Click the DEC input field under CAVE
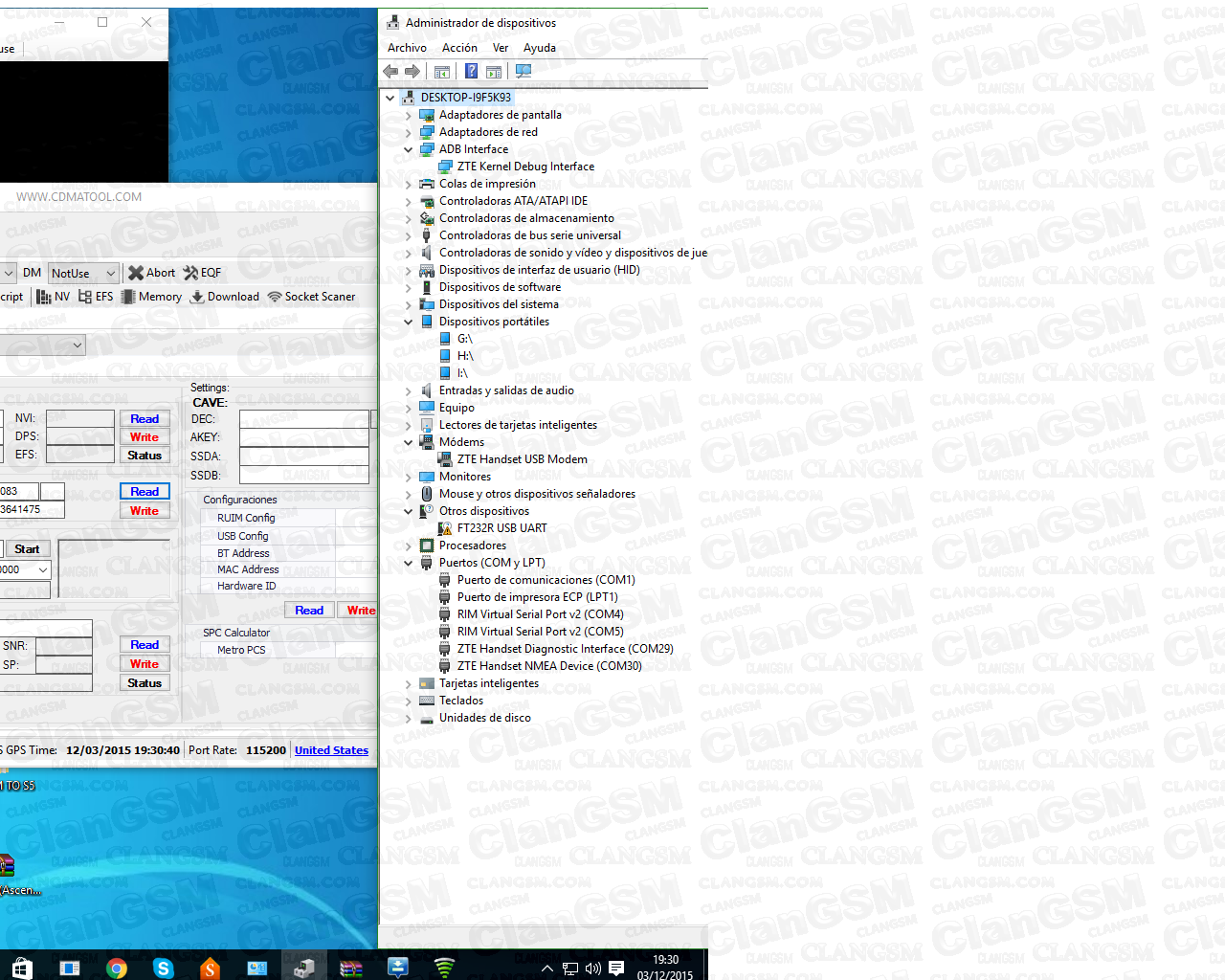This screenshot has height=980, width=1225. click(303, 419)
